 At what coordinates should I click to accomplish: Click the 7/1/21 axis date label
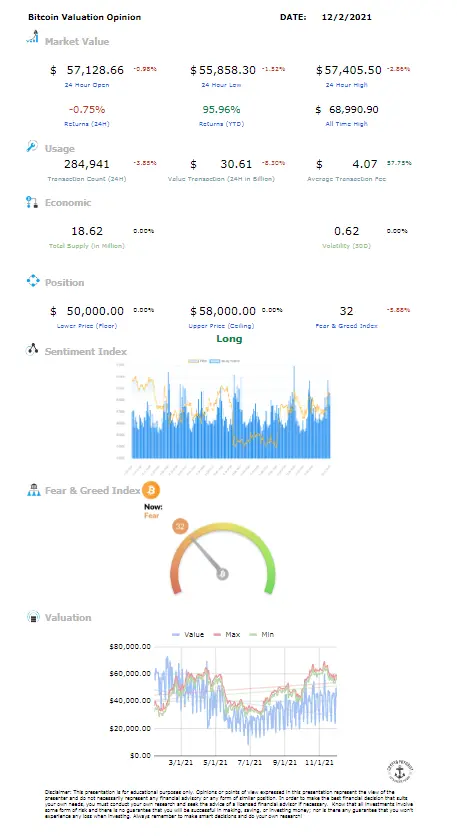tap(250, 763)
